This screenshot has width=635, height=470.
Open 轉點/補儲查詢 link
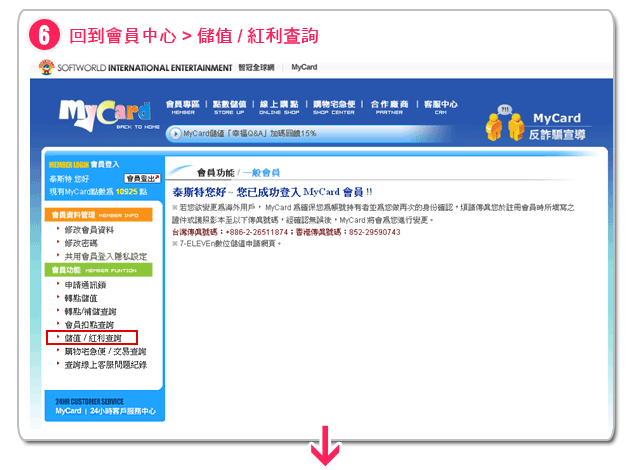[x=90, y=312]
